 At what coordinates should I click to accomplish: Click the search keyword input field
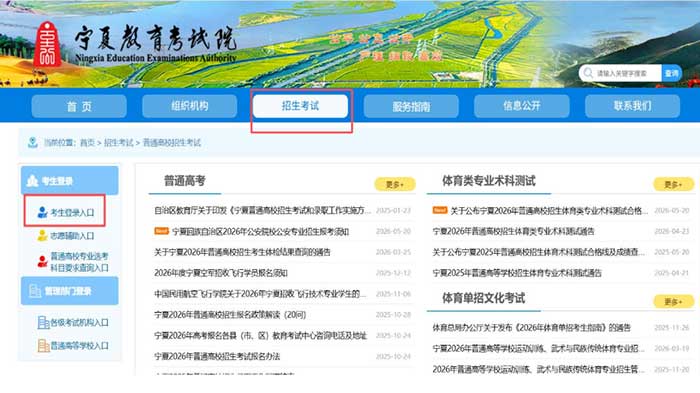pyautogui.click(x=621, y=73)
